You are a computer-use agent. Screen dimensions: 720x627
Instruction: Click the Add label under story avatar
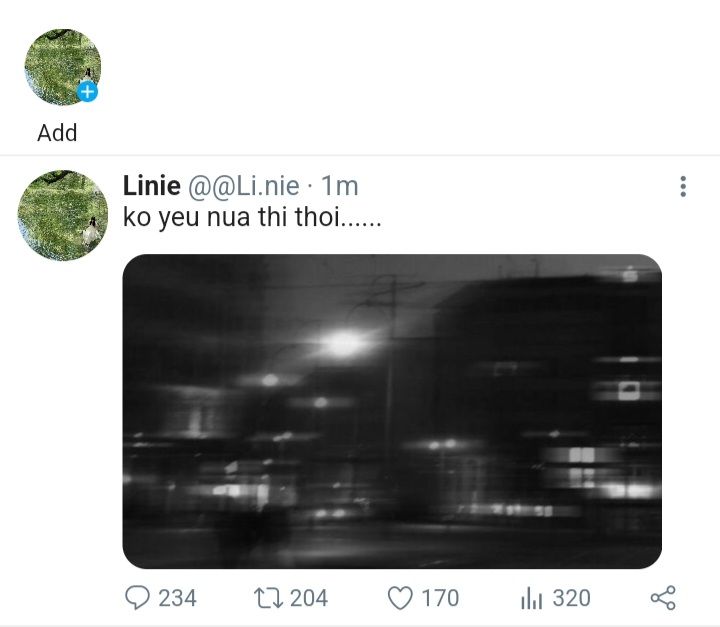(x=57, y=133)
